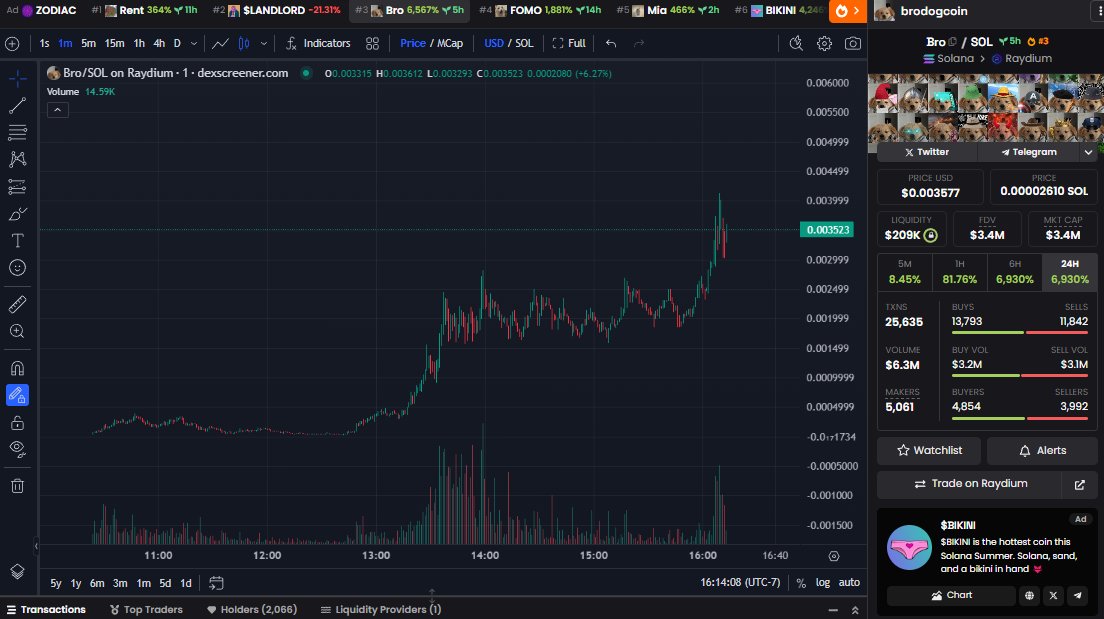Open go-to-date calendar icon
This screenshot has width=1104, height=619.
coord(216,583)
